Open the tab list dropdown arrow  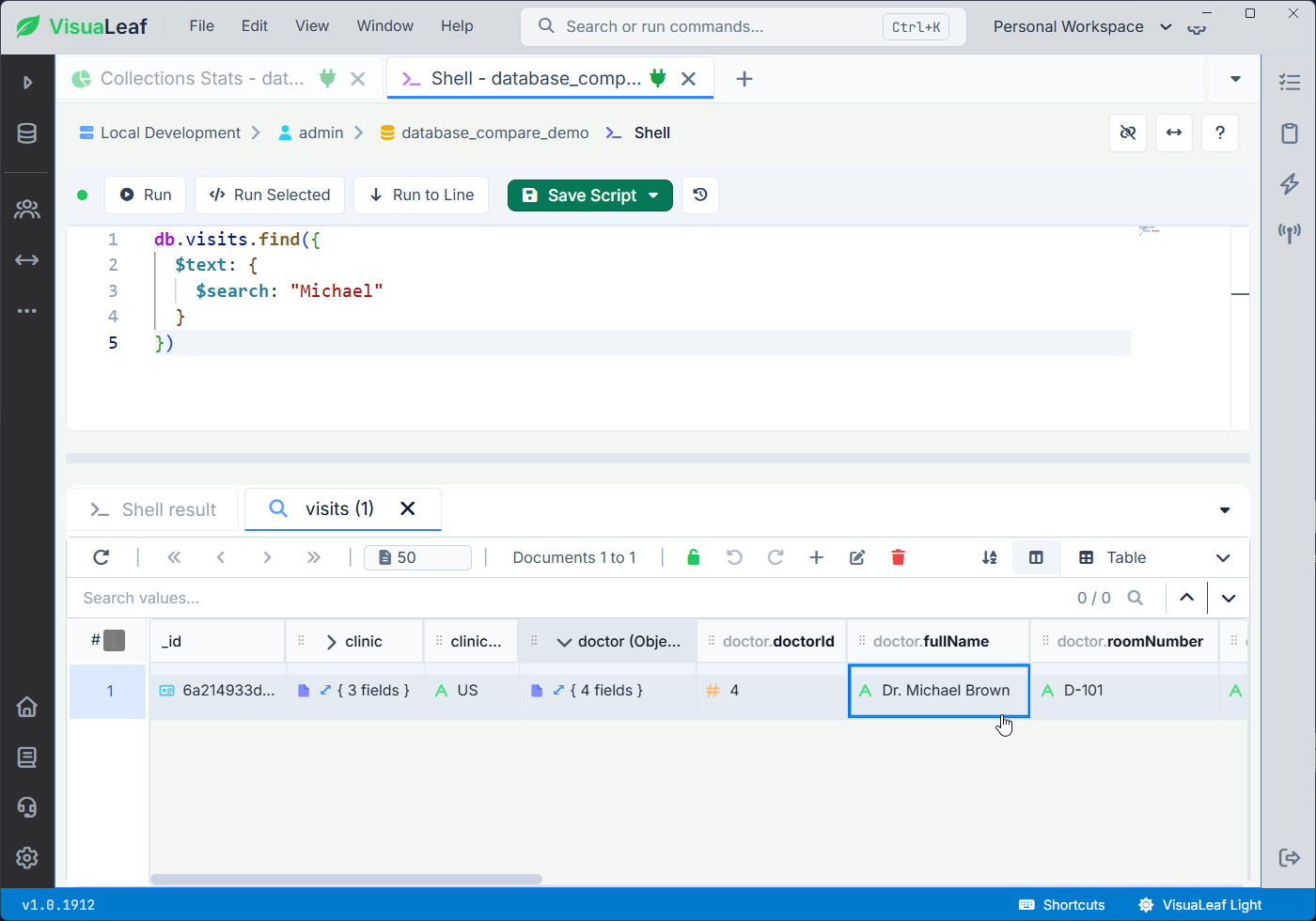coord(1236,79)
